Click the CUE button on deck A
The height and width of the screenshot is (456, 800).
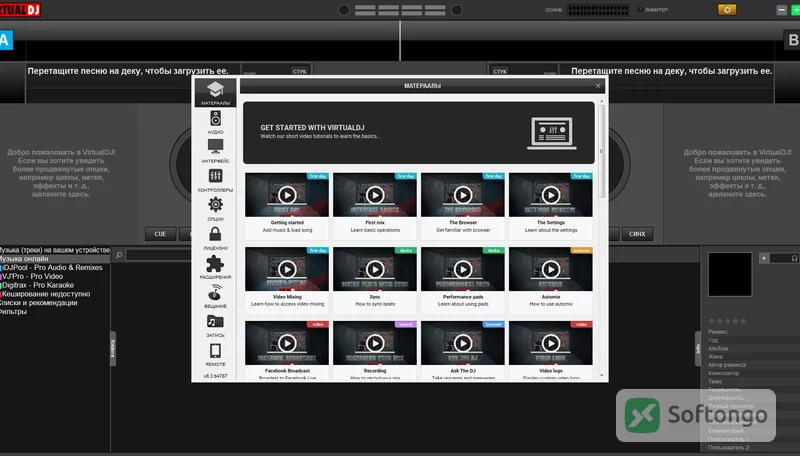pyautogui.click(x=160, y=234)
